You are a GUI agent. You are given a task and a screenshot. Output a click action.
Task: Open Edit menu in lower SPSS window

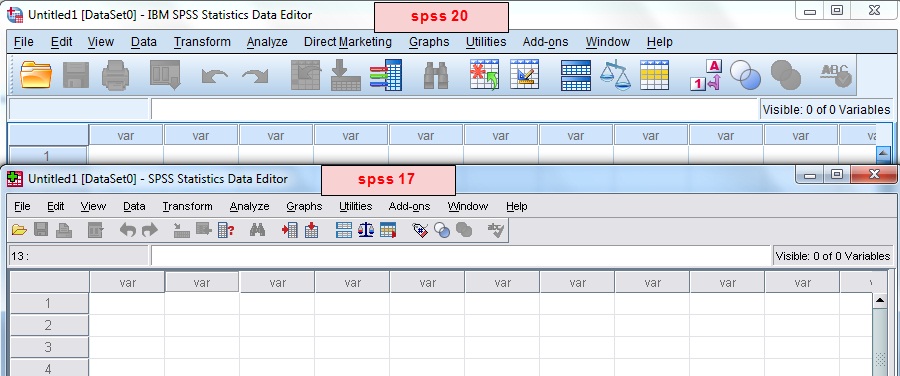tap(56, 206)
